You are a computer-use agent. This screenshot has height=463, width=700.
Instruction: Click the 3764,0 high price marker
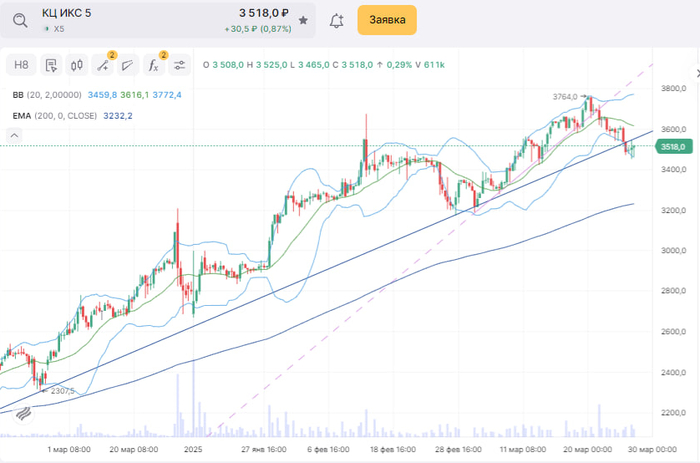(566, 97)
